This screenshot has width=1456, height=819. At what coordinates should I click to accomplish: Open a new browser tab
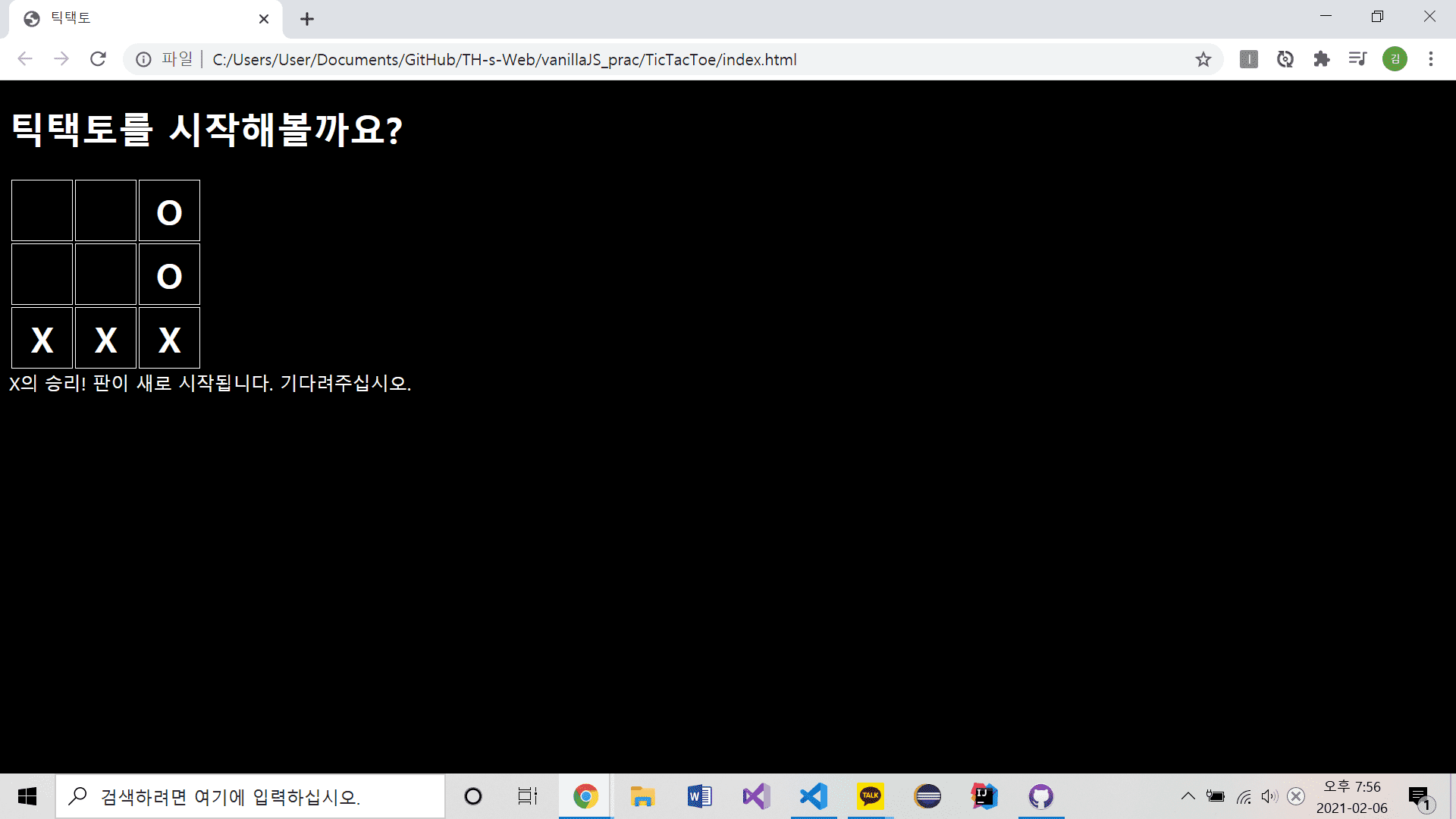307,19
